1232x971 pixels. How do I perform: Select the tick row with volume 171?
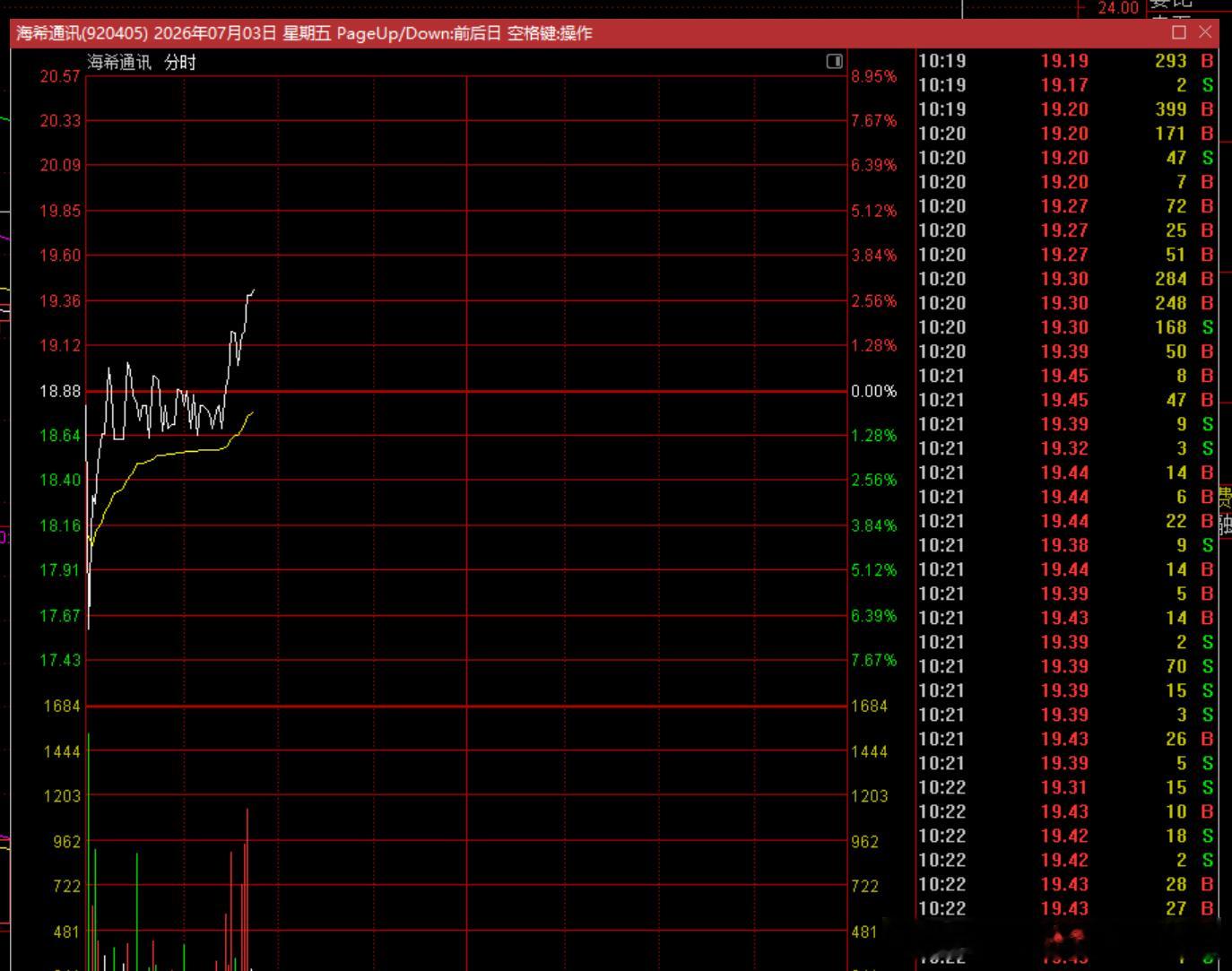(x=1066, y=134)
